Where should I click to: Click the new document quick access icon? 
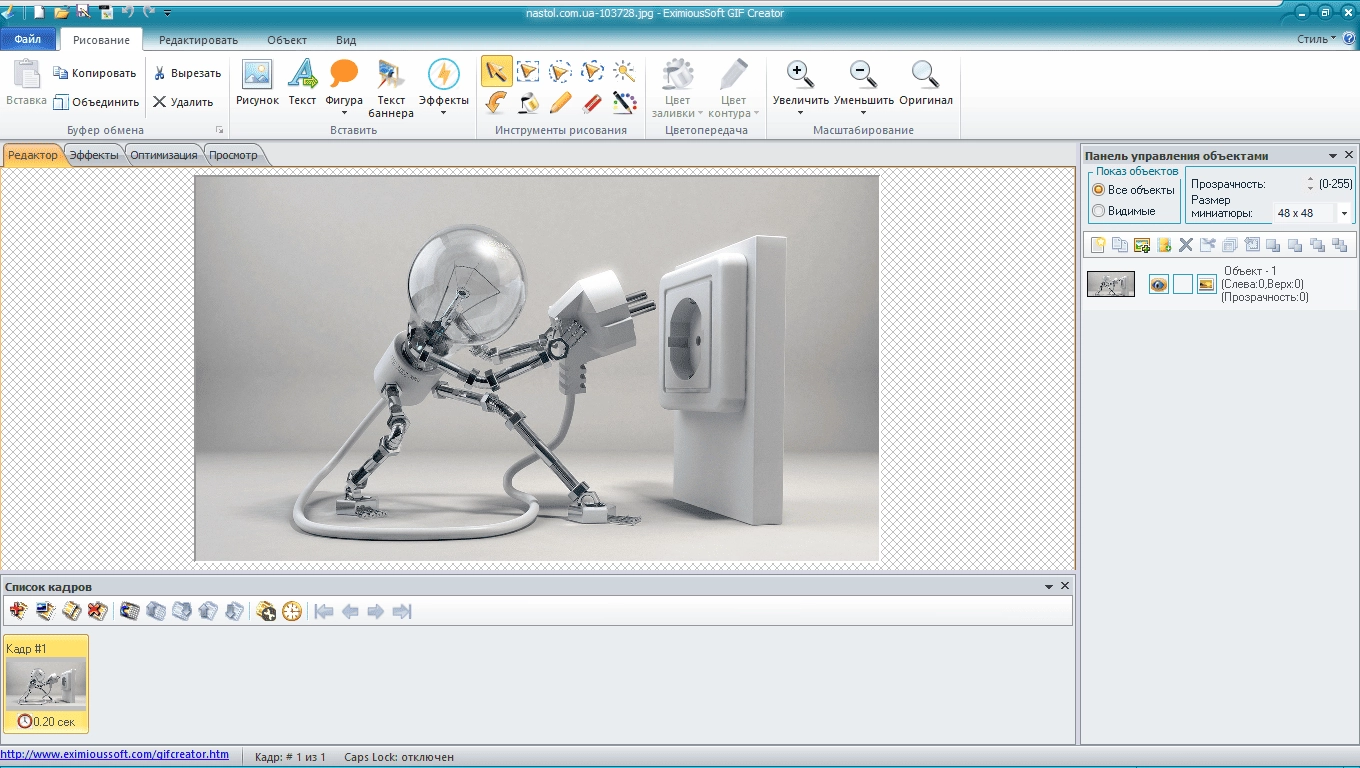tap(39, 12)
